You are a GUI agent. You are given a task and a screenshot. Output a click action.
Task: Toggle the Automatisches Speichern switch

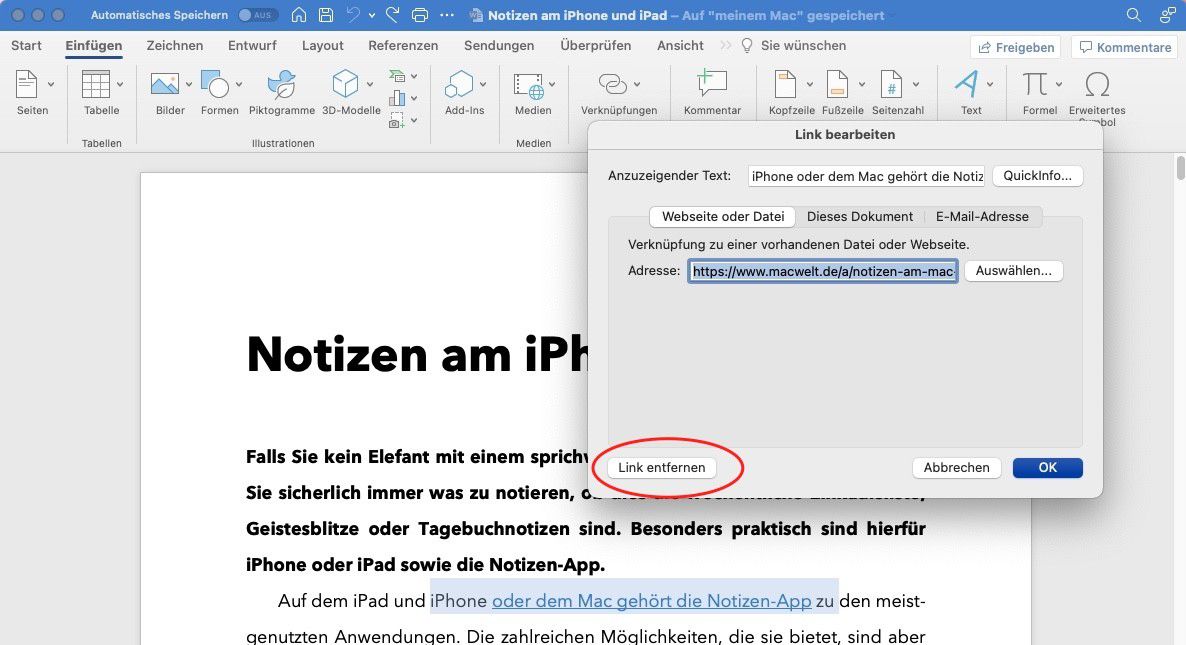tap(257, 15)
